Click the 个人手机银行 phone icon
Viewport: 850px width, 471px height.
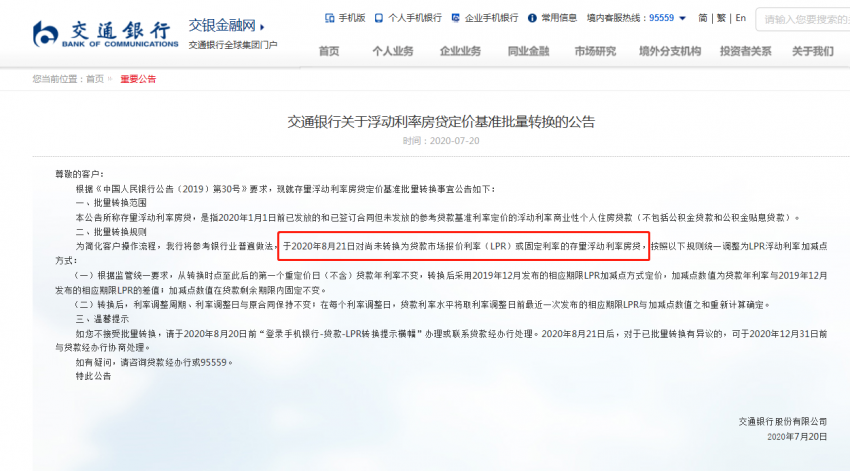click(379, 18)
